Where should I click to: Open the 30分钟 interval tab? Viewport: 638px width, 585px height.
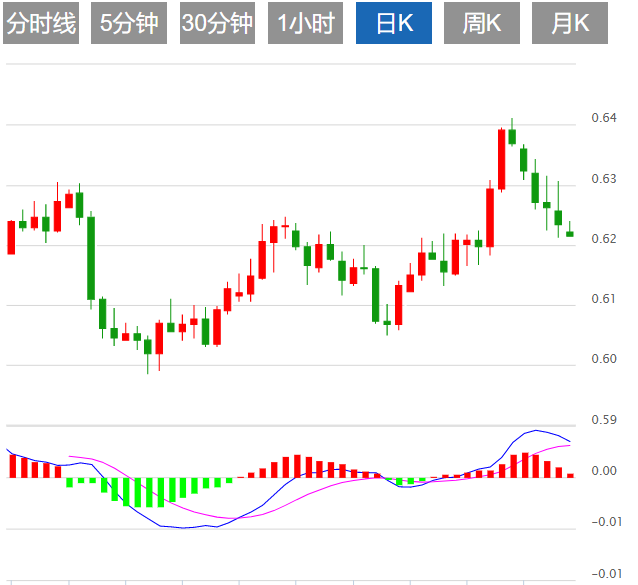click(217, 23)
